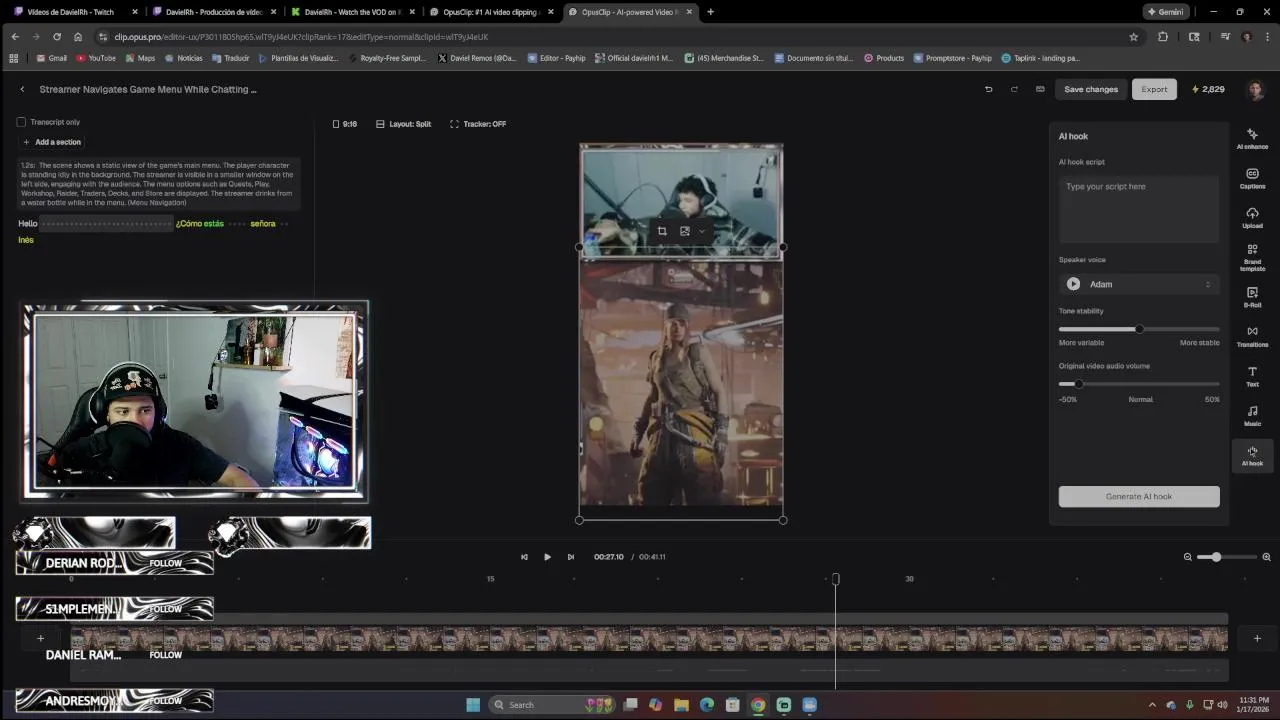Open the user profile avatar
1280x720 pixels.
point(1256,90)
